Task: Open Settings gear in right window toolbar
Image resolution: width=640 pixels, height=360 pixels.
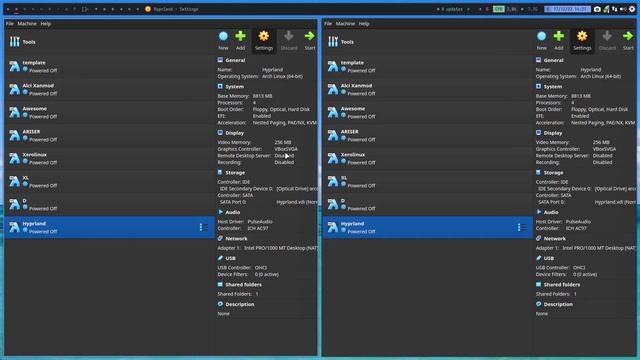Action: coord(582,36)
